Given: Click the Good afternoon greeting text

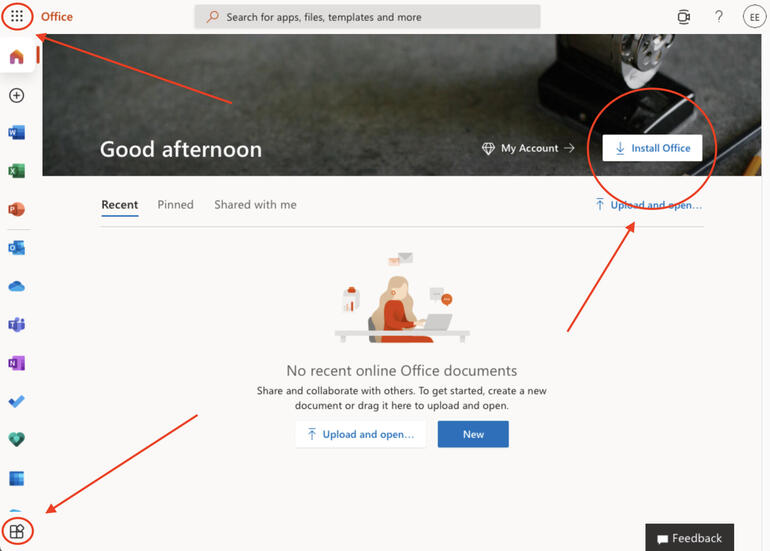Looking at the screenshot, I should [181, 149].
